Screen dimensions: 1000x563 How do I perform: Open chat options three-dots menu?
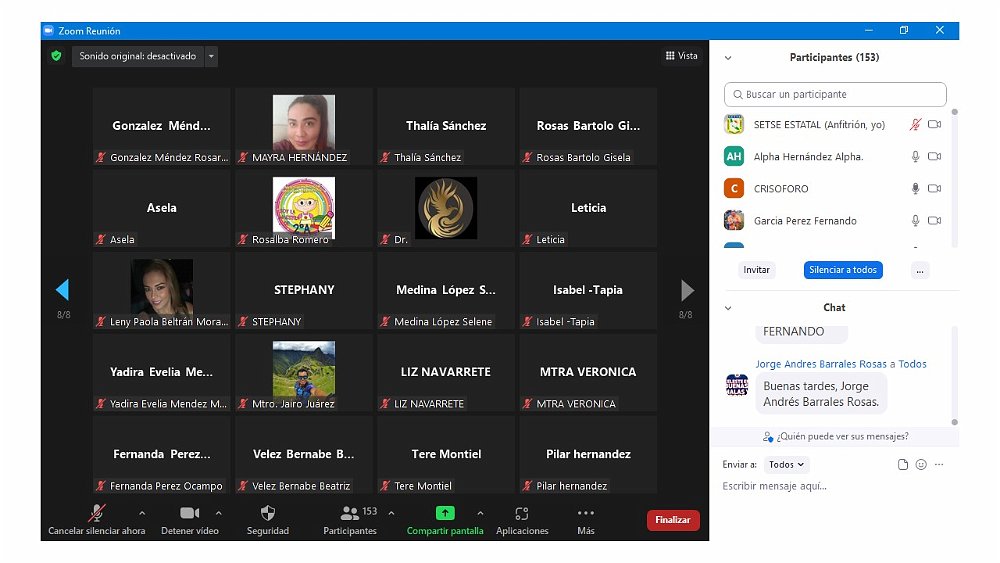(x=939, y=465)
